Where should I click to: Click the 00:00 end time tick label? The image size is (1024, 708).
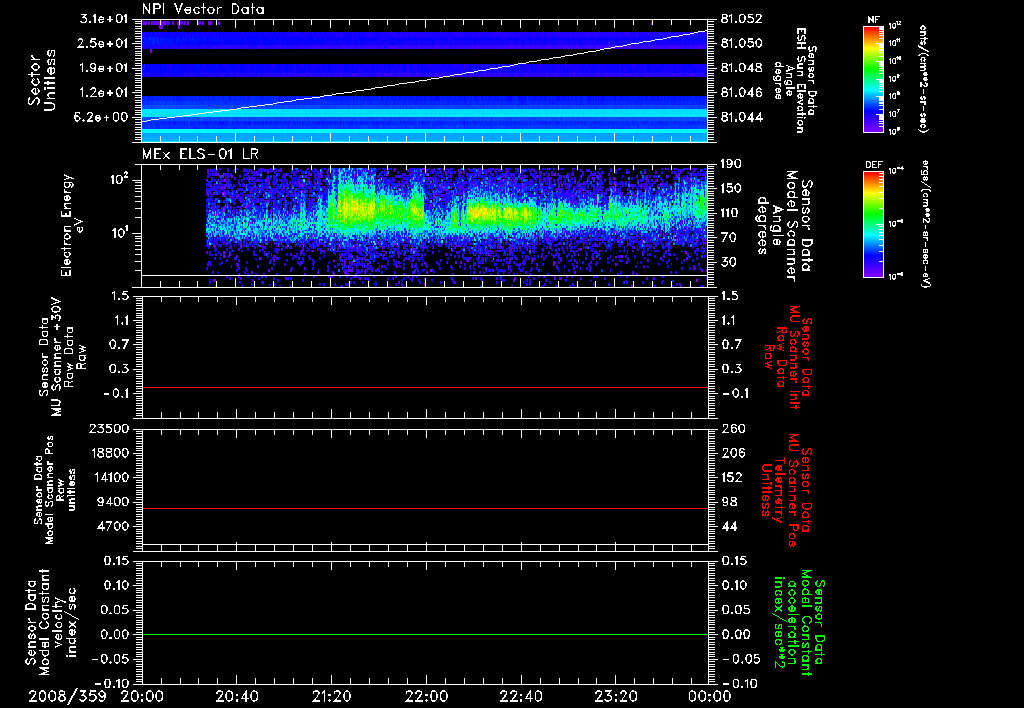click(709, 696)
